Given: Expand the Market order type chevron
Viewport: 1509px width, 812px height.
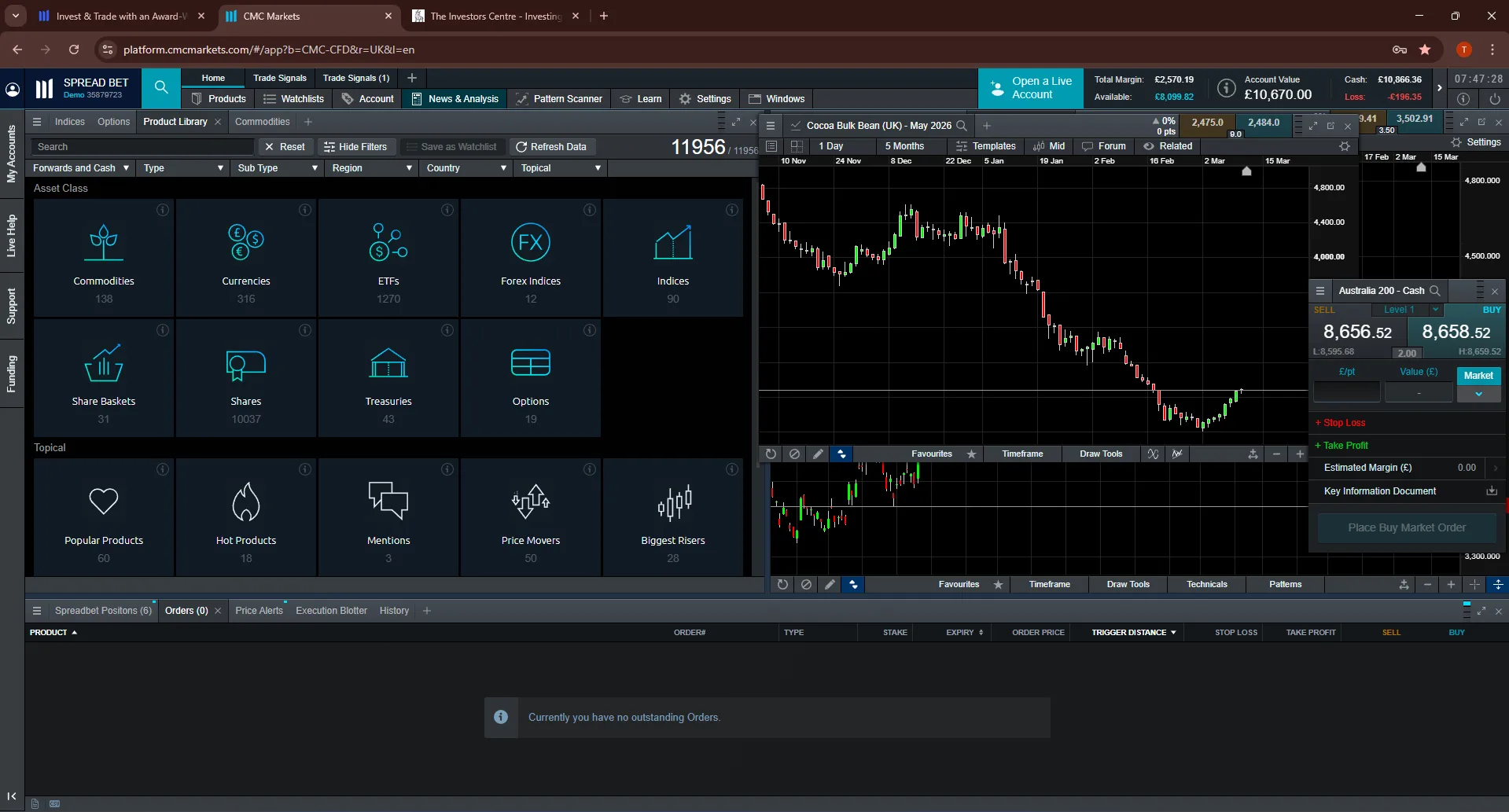Looking at the screenshot, I should click(1478, 395).
